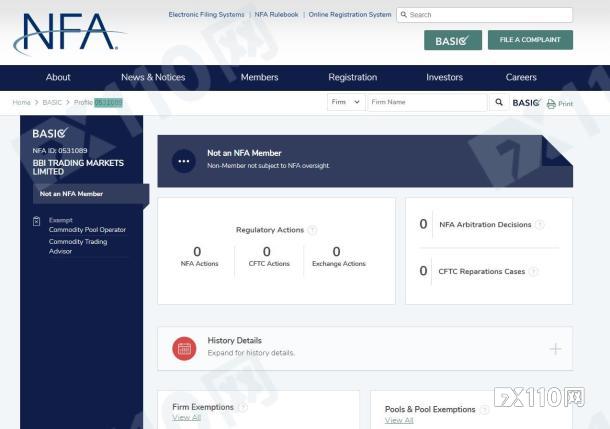This screenshot has height=429, width=610.
Task: Click the NFA Arbitration Decisions label
Action: point(485,224)
